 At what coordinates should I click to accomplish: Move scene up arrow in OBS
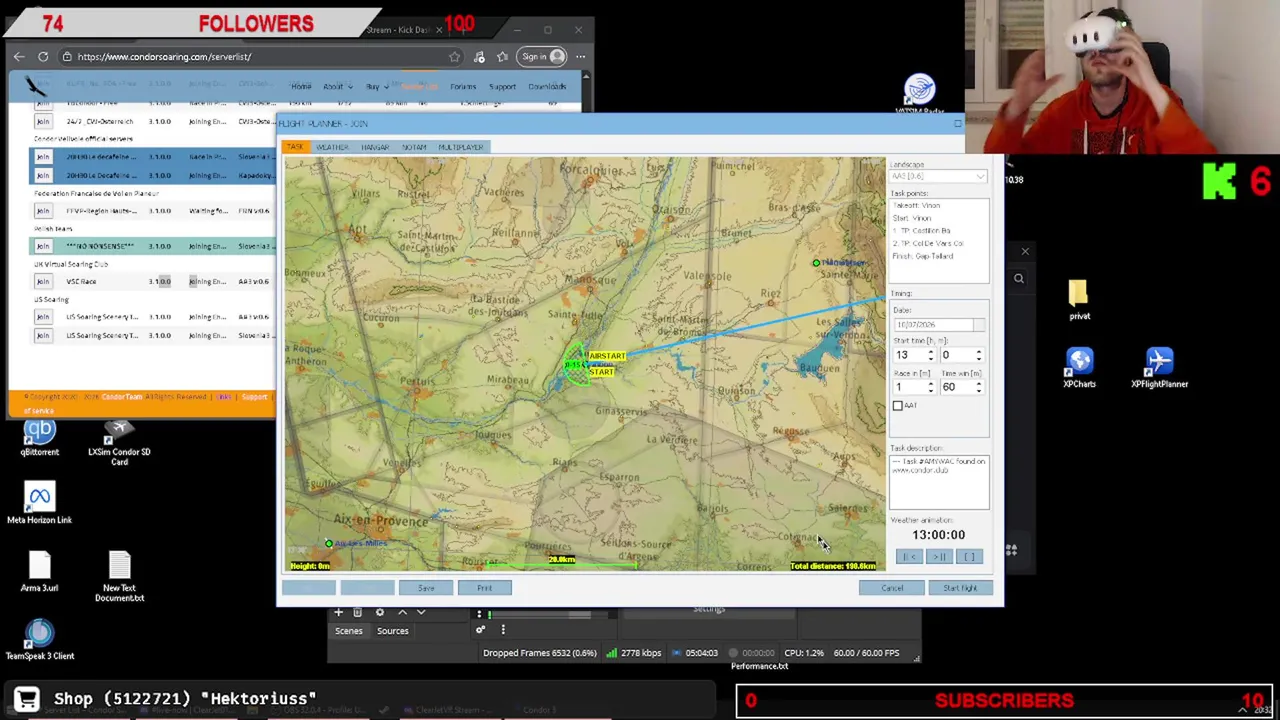coord(402,612)
